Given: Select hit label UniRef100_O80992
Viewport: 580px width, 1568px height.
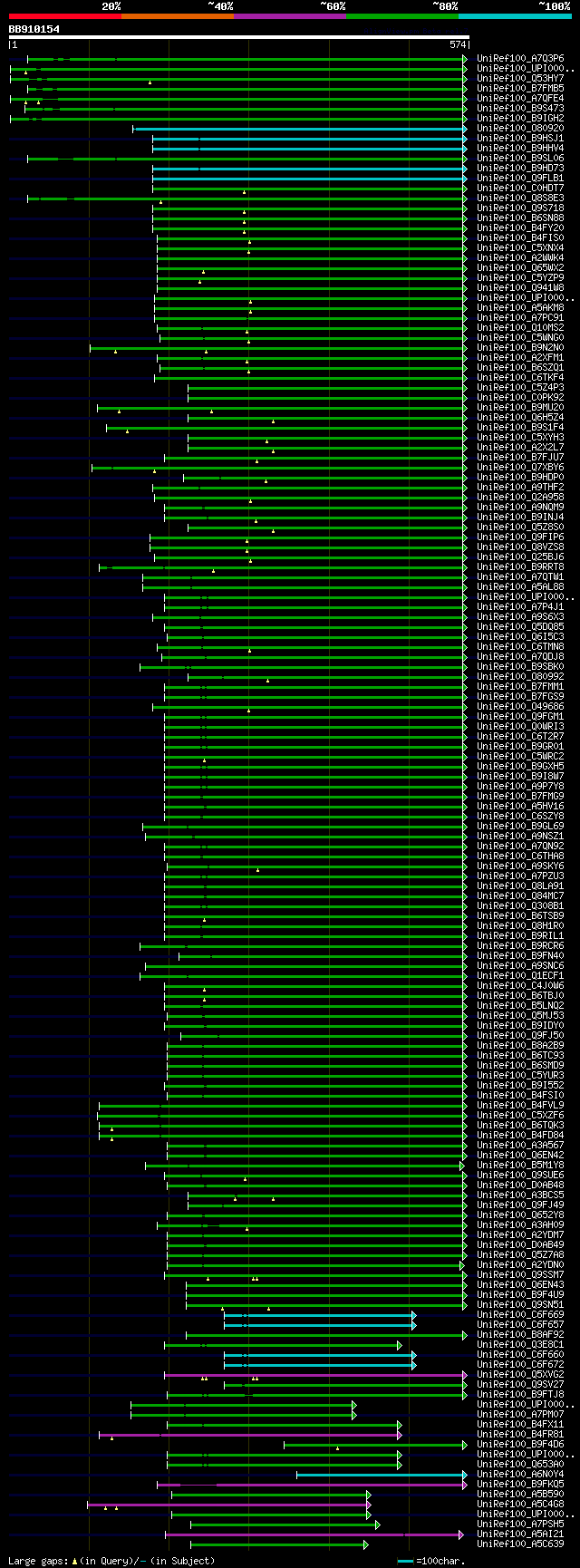Looking at the screenshot, I should 520,676.
